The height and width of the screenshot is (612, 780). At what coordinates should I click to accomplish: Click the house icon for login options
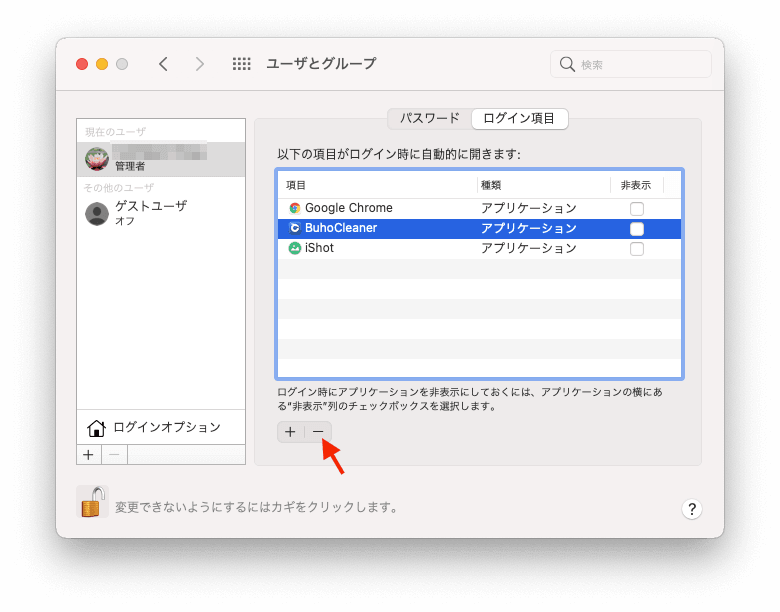coord(96,428)
